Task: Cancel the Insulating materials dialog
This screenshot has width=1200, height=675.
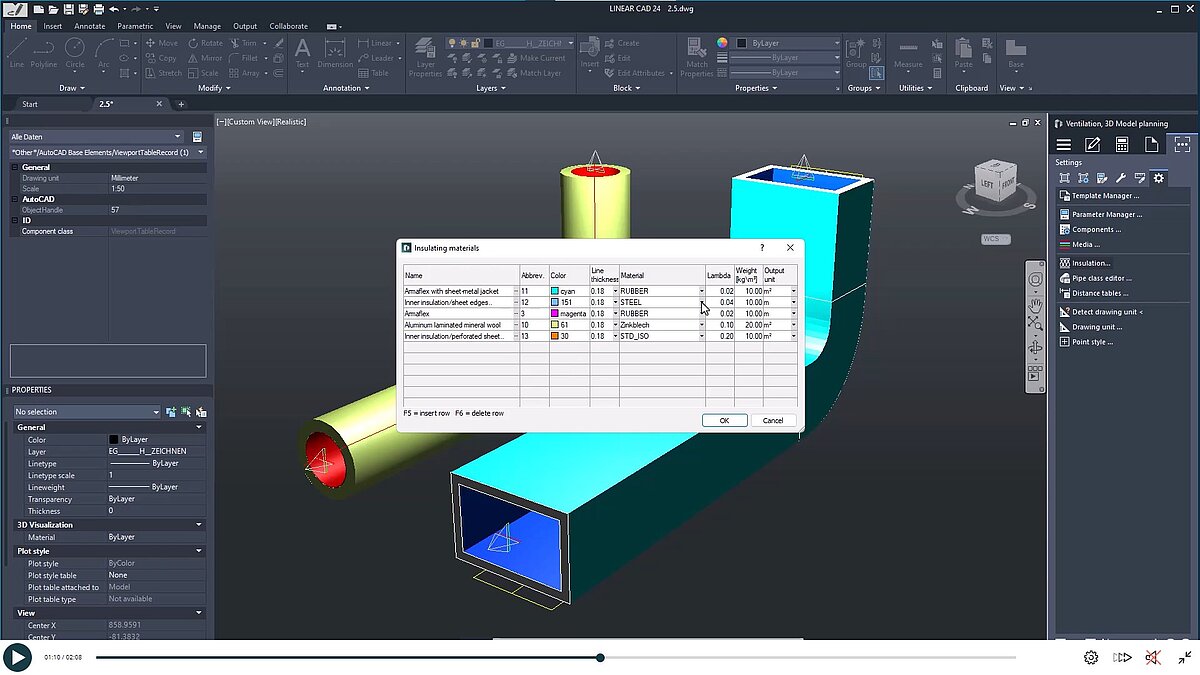Action: pyautogui.click(x=774, y=420)
